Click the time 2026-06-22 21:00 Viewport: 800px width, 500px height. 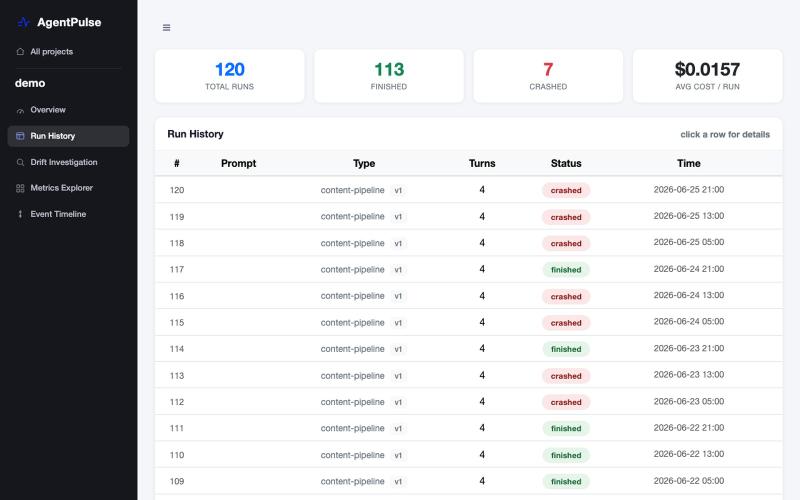pos(689,428)
